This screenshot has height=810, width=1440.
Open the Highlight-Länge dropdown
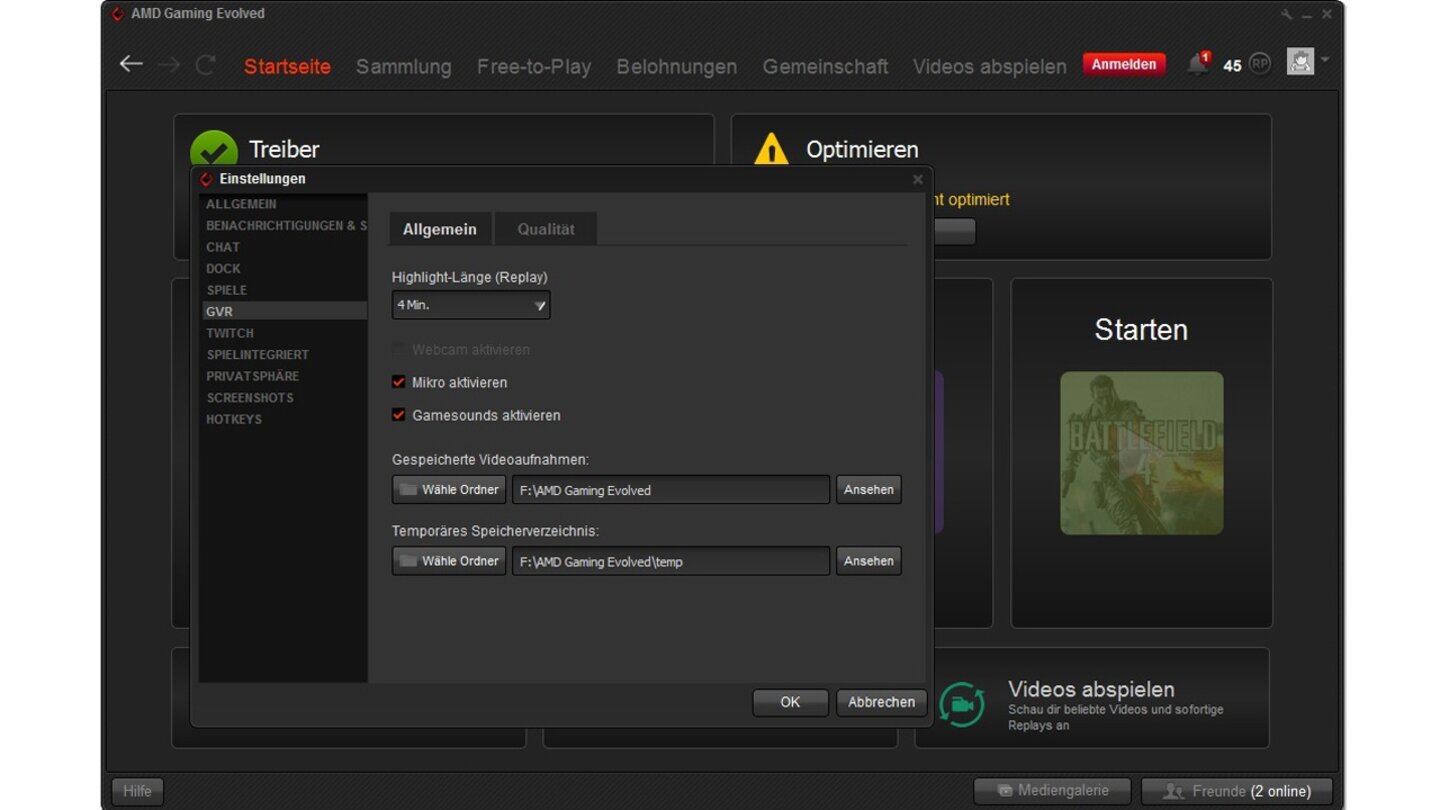coord(470,305)
